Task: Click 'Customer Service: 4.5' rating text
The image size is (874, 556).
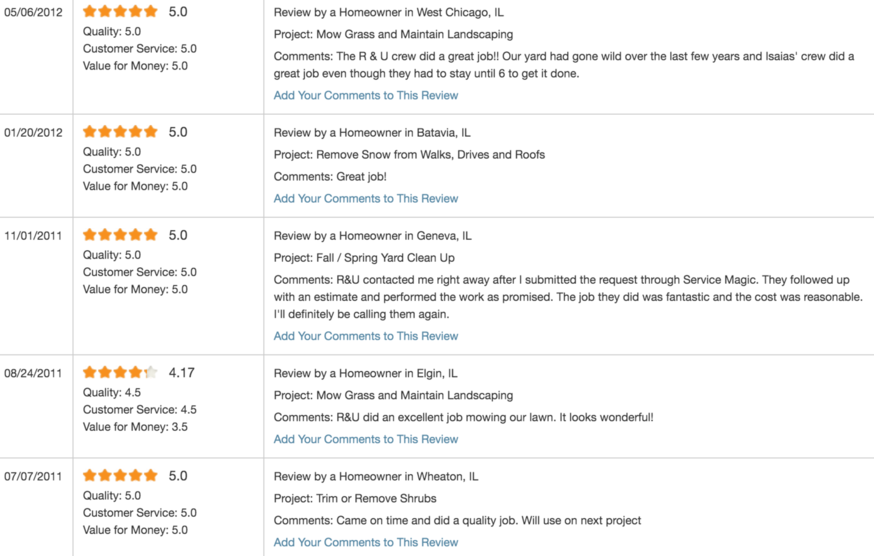Action: click(x=140, y=410)
